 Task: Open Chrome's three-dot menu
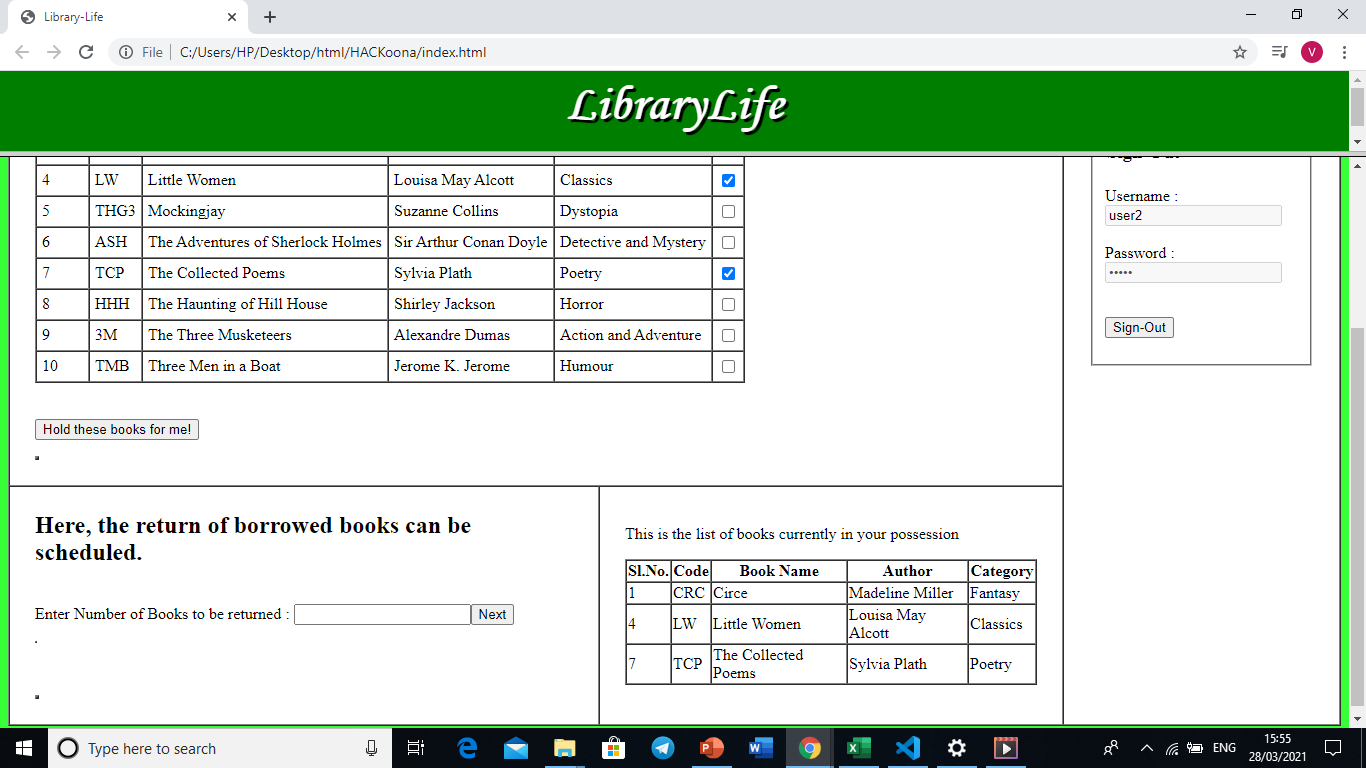click(1345, 52)
